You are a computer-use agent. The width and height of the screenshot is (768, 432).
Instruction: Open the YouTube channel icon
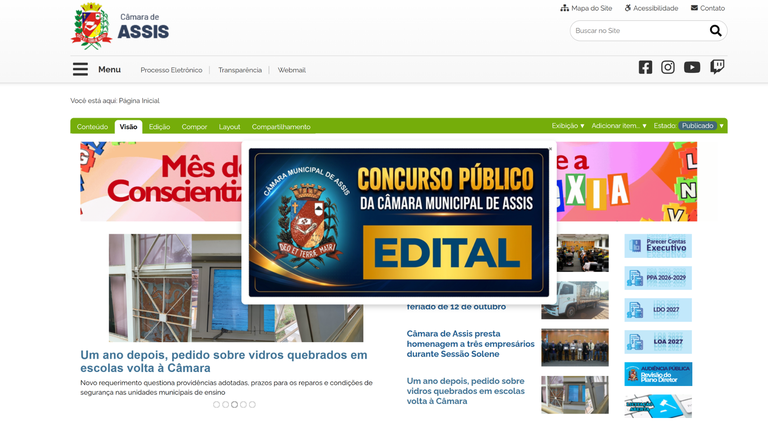(692, 67)
